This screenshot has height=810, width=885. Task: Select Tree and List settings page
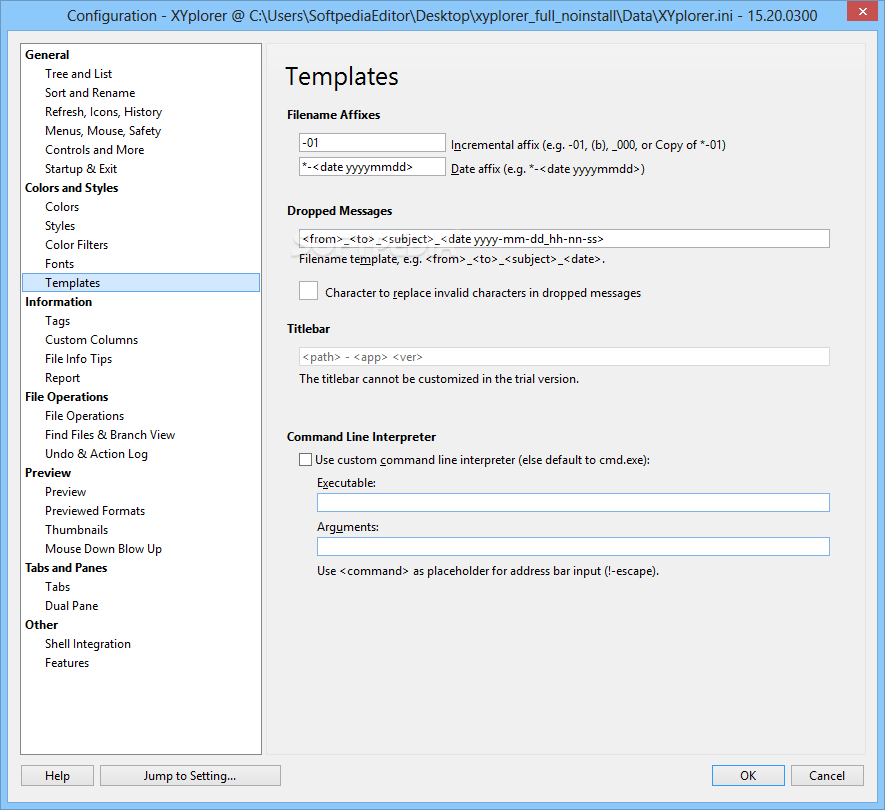[78, 74]
